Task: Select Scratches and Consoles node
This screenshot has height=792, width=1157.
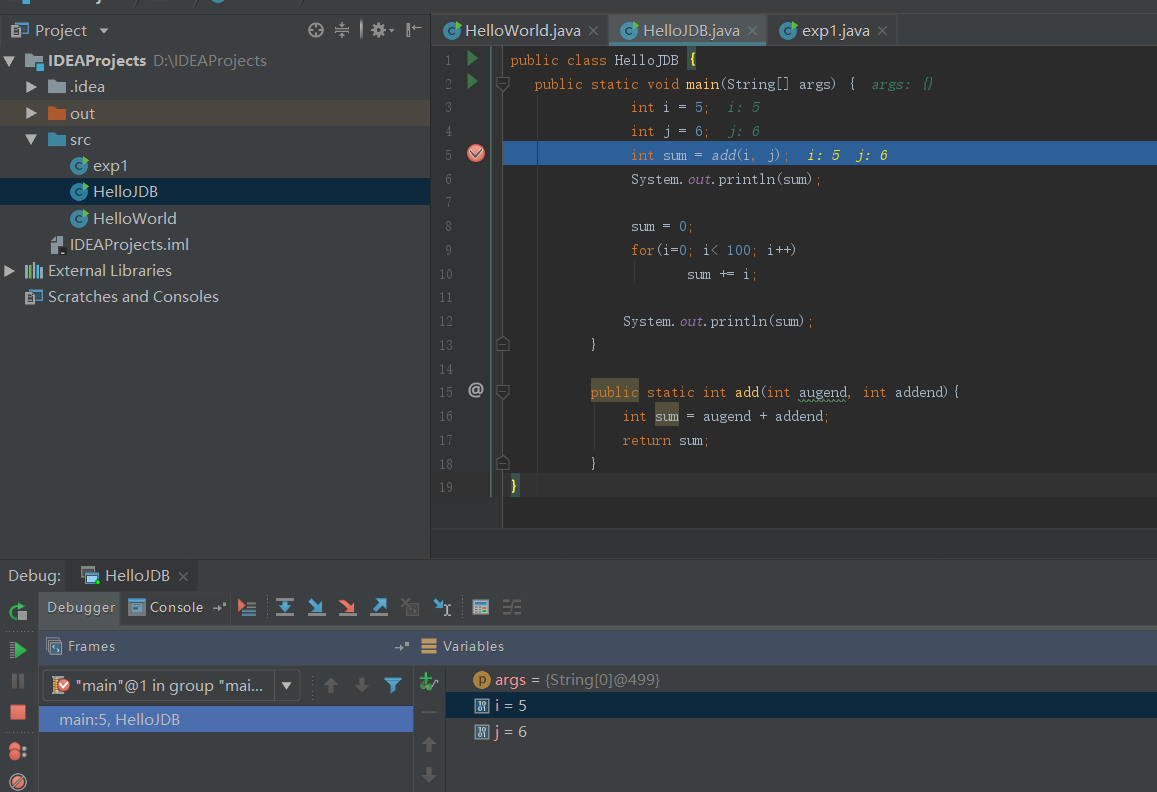Action: click(133, 297)
